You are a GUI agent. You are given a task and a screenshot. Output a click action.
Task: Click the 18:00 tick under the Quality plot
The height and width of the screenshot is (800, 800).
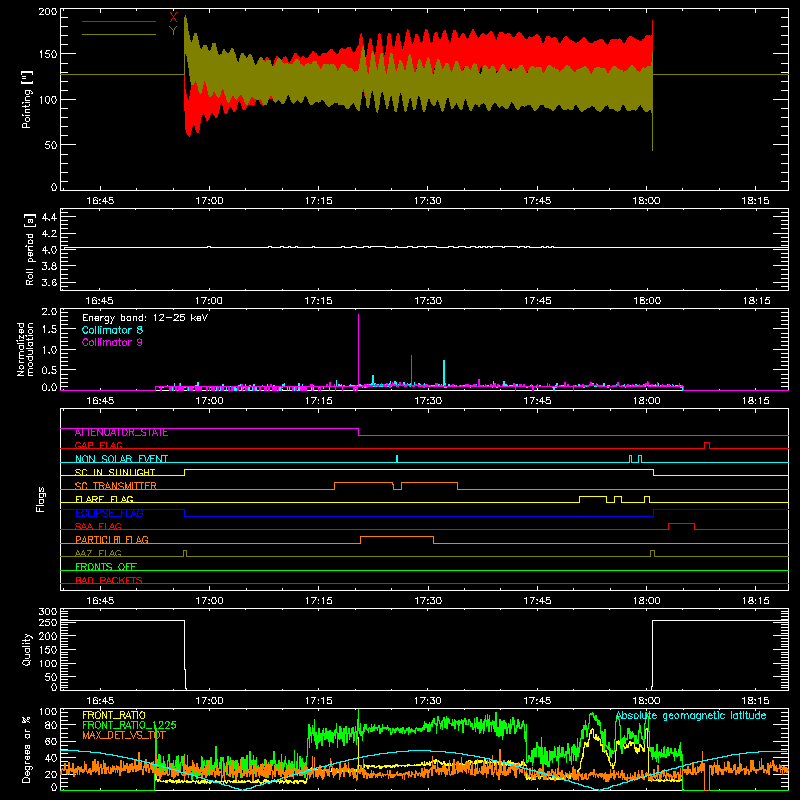(646, 701)
